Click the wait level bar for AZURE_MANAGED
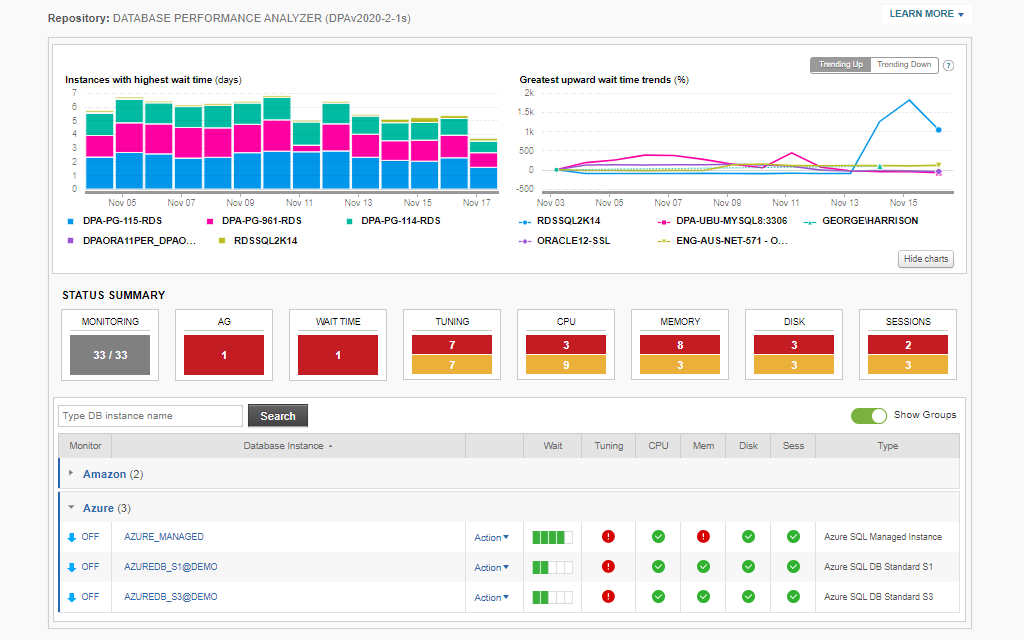Viewport: 1024px width, 640px height. 551,536
